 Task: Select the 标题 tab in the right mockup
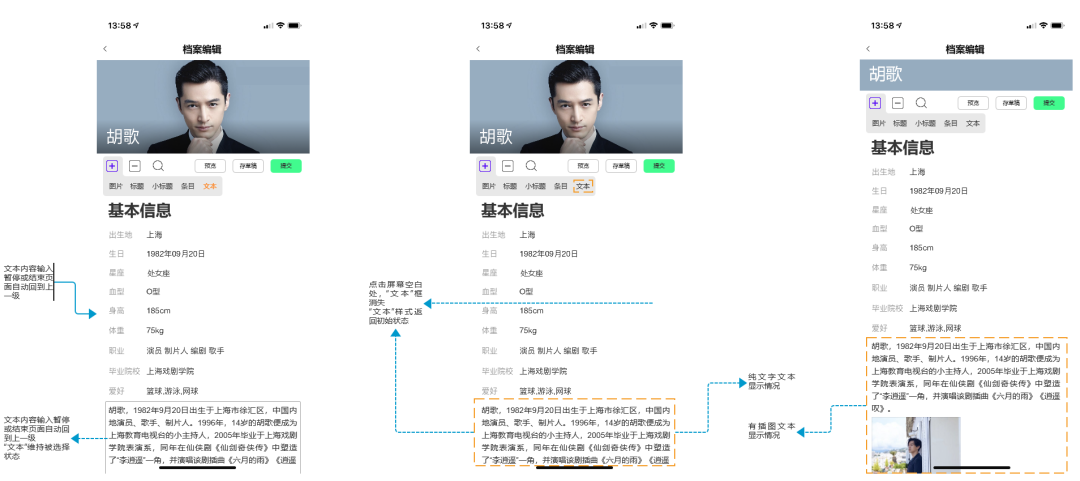(900, 123)
